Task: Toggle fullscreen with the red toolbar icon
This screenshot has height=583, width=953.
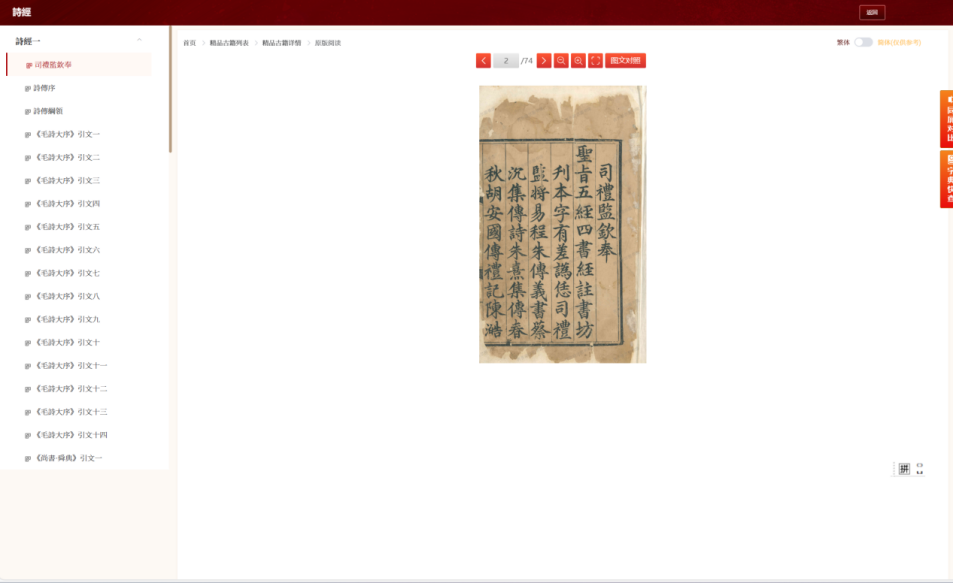Action: click(596, 61)
